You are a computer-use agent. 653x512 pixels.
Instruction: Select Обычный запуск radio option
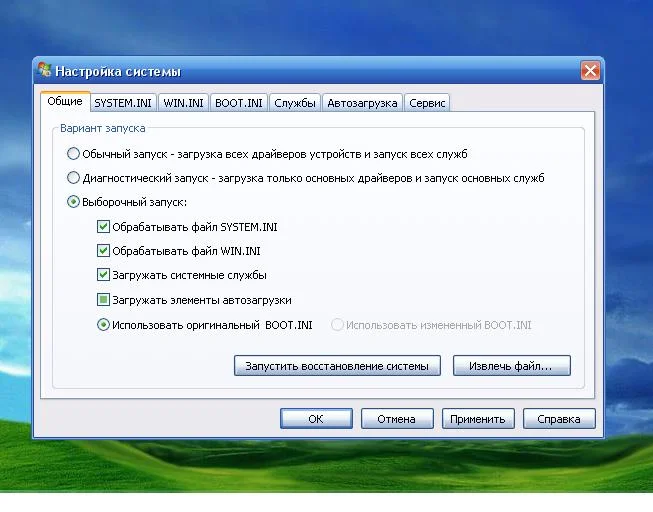tap(73, 154)
